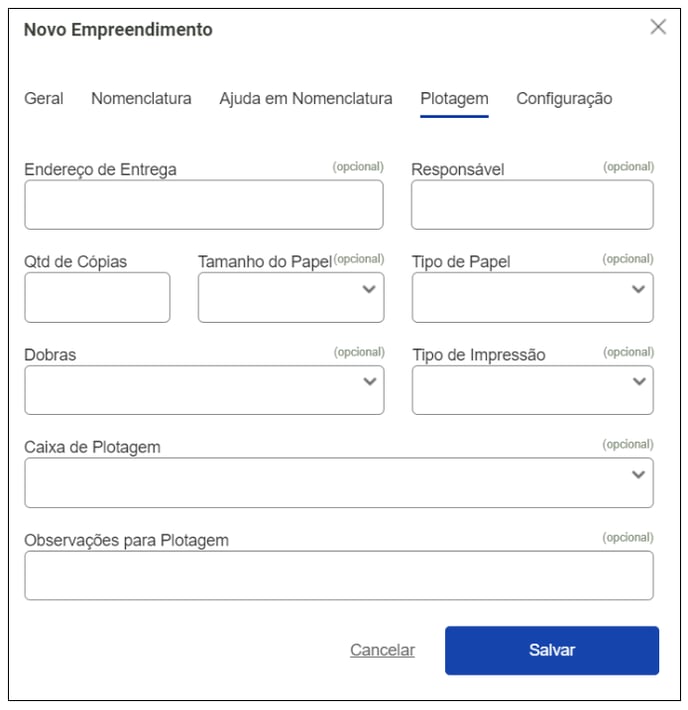The image size is (688, 710).
Task: Go to Ajuda em Nomenclatura tab
Action: (x=306, y=99)
